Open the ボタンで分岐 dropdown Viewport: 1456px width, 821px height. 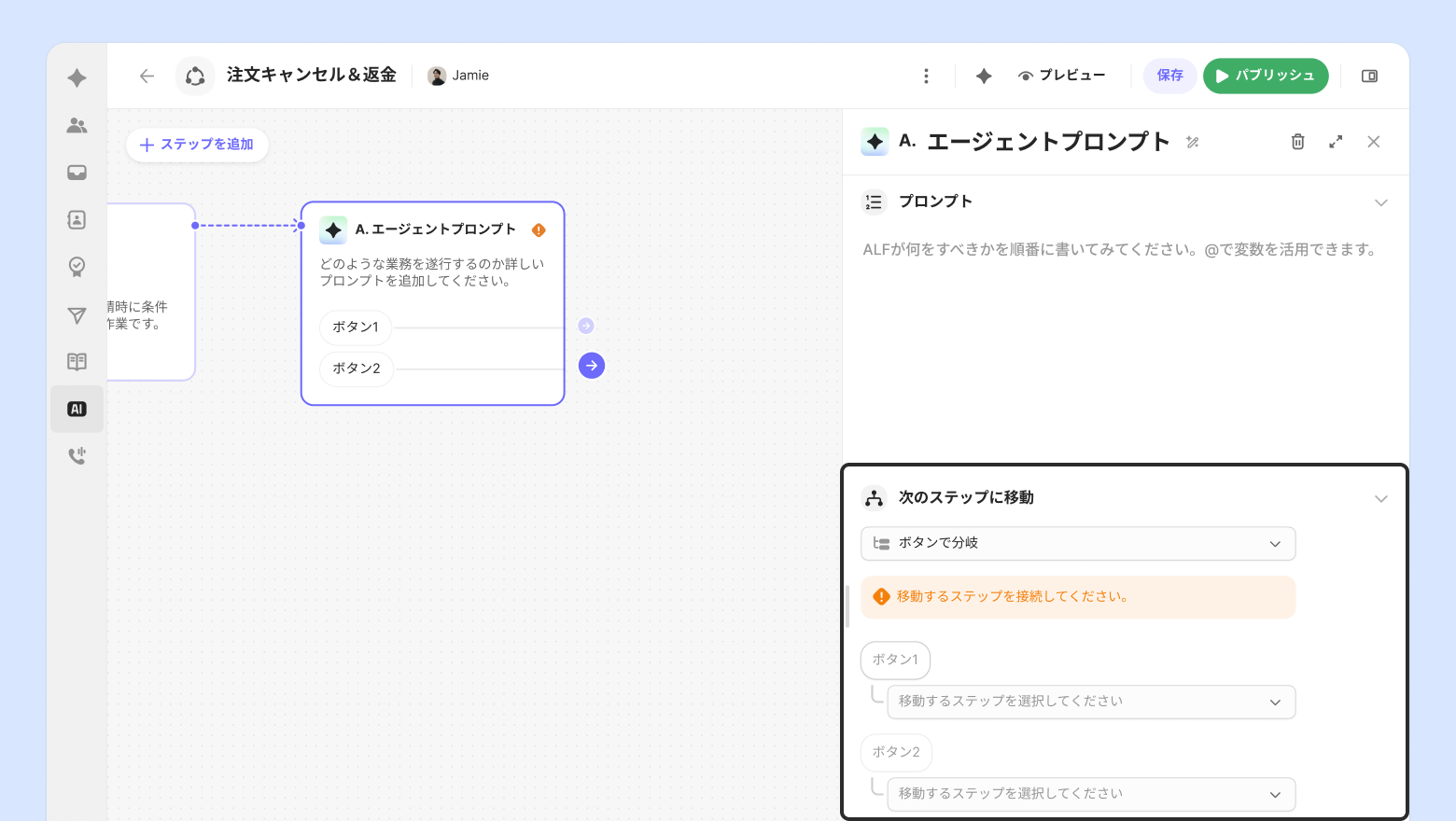1078,544
